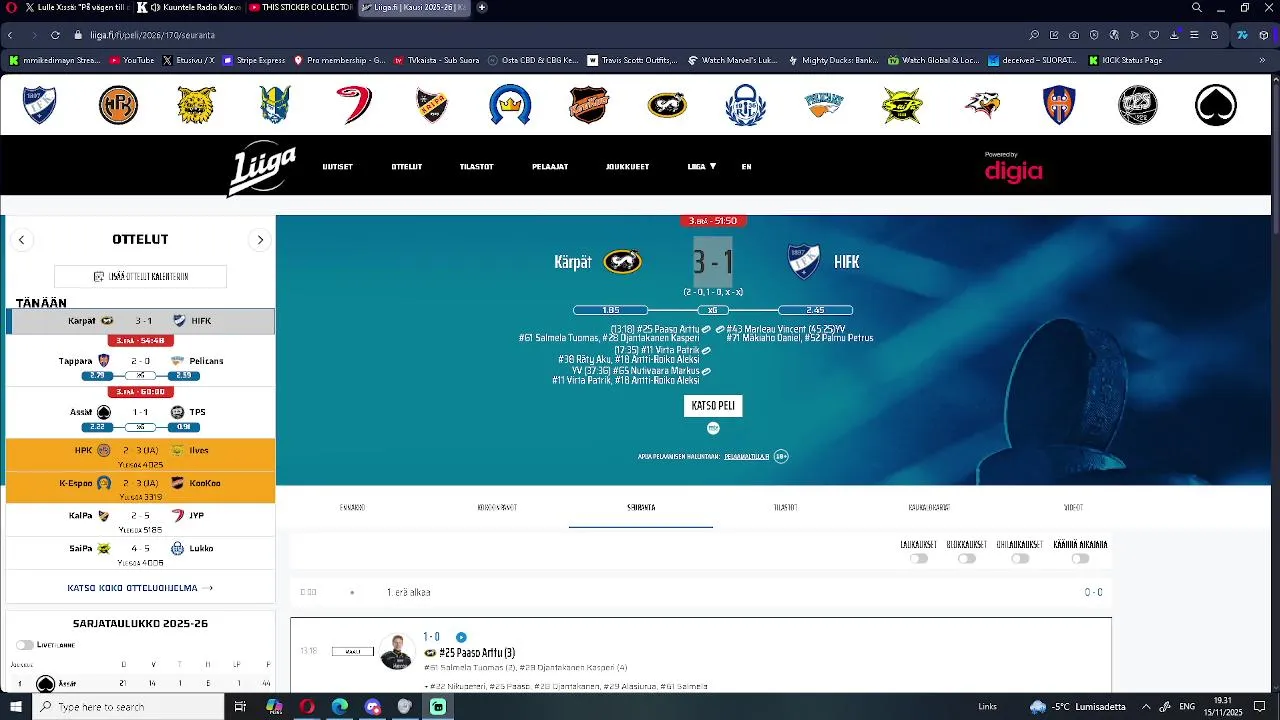Open the SaiPa yellow logo in top bar
This screenshot has width=1280, height=720.
902,105
